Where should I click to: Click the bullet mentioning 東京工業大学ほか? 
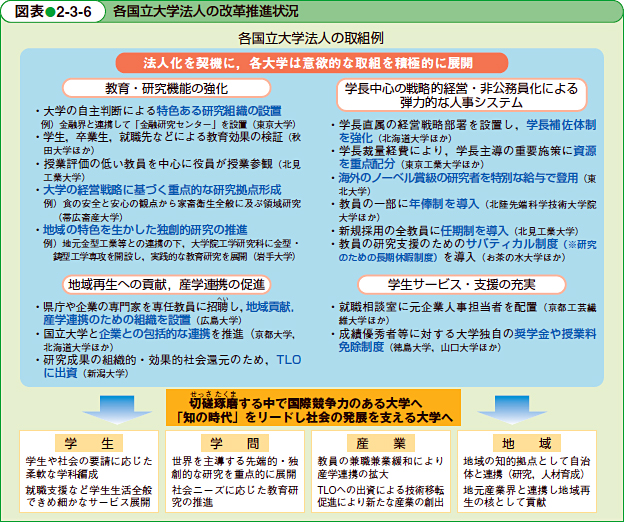click(464, 157)
